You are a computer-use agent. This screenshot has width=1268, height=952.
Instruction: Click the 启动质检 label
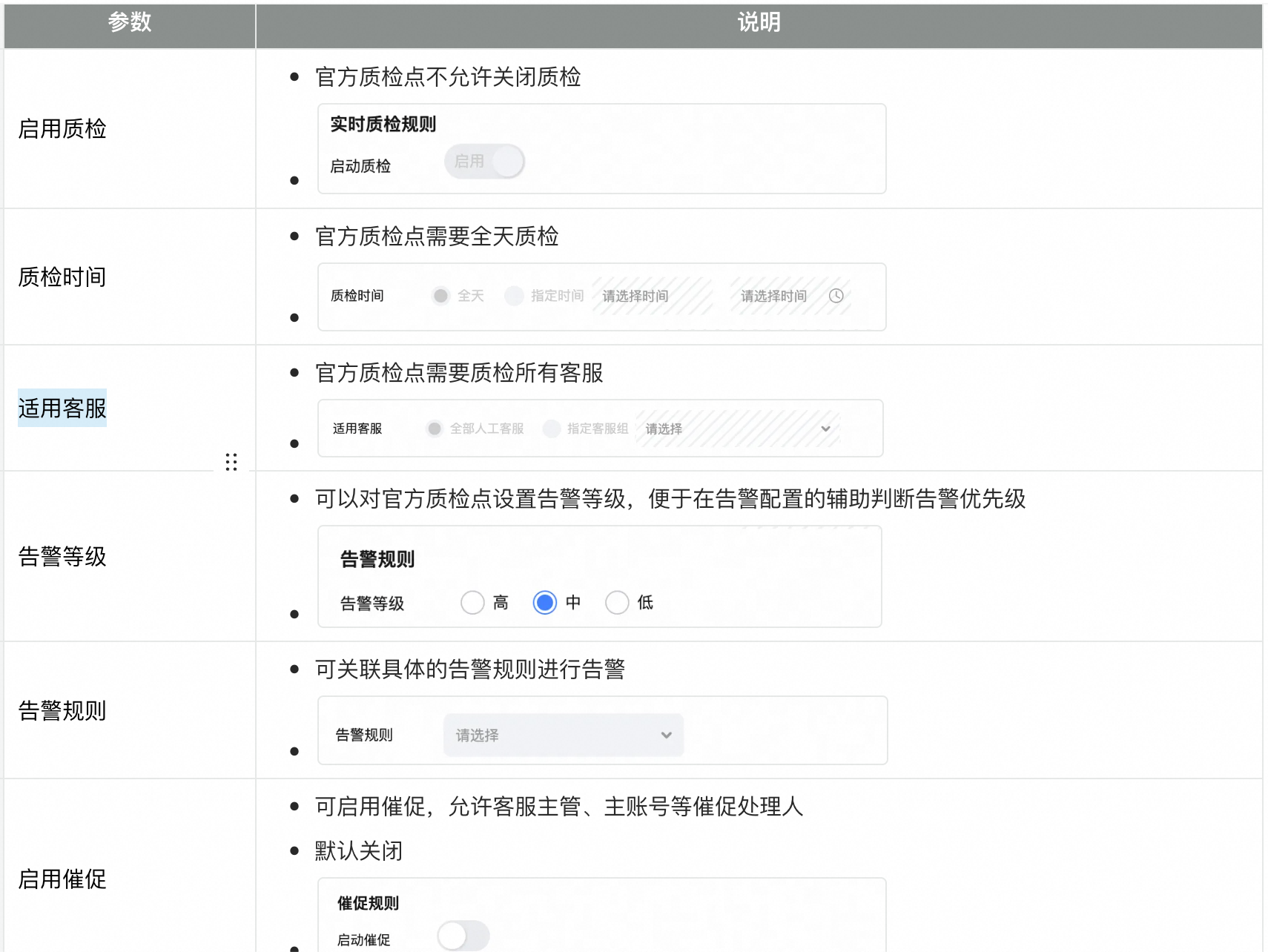pos(360,166)
